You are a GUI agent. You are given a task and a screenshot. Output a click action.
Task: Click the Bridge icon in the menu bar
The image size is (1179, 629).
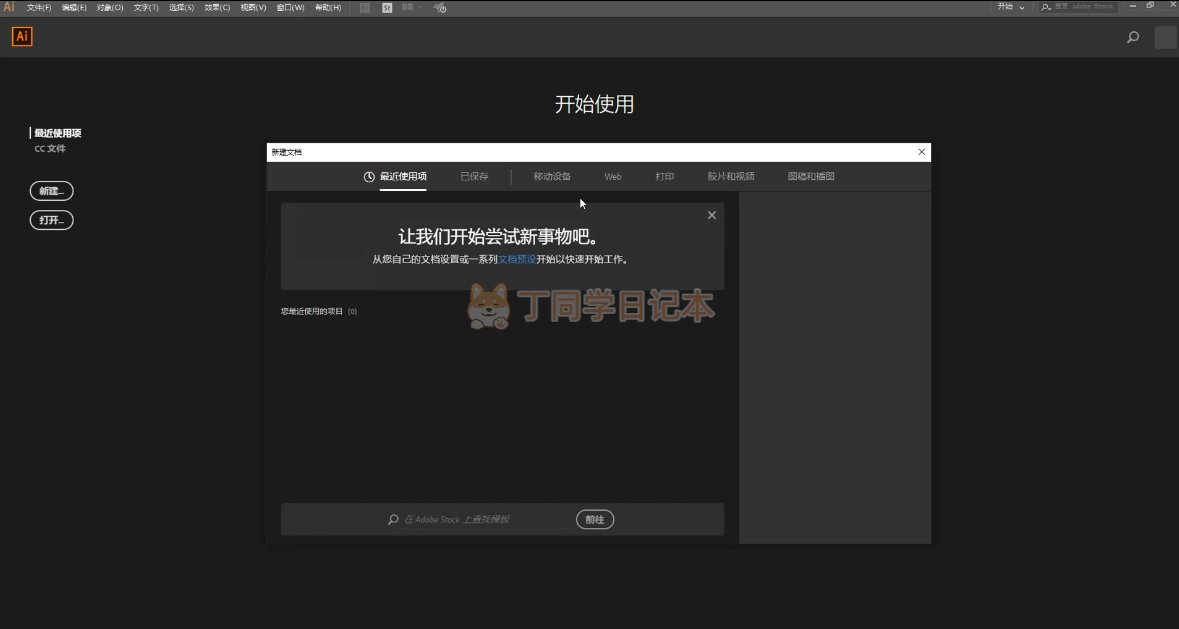[364, 7]
